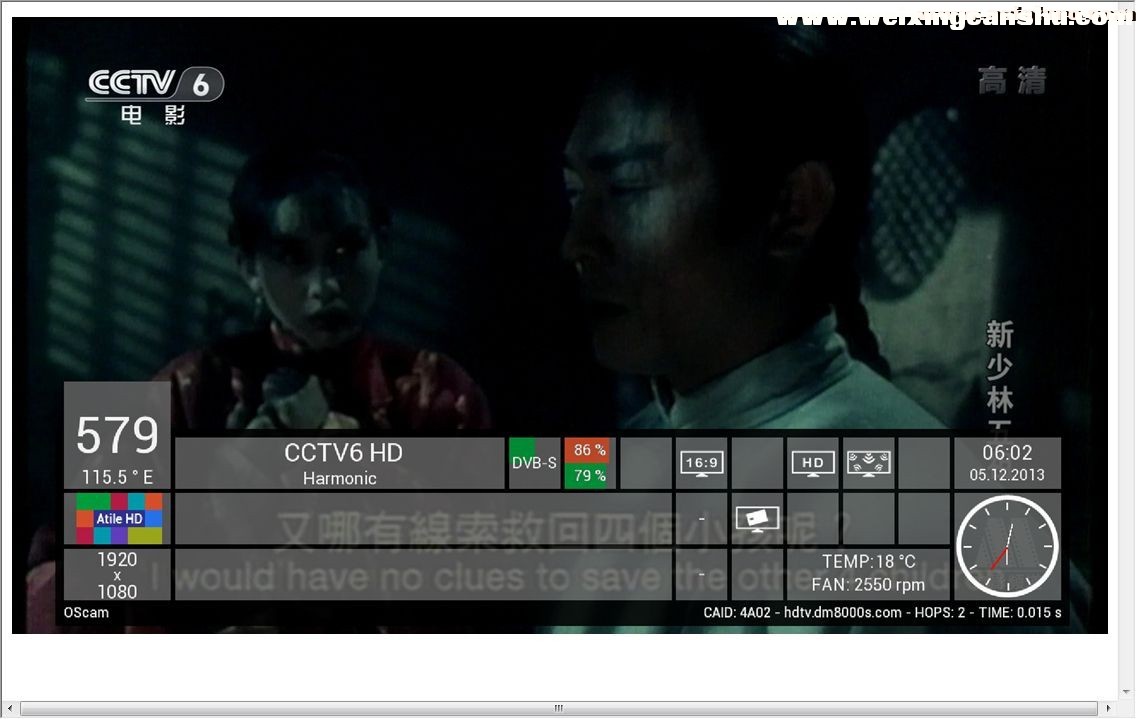Click the crypt card monitor icon
Screen dimensions: 1136x719
(x=757, y=519)
